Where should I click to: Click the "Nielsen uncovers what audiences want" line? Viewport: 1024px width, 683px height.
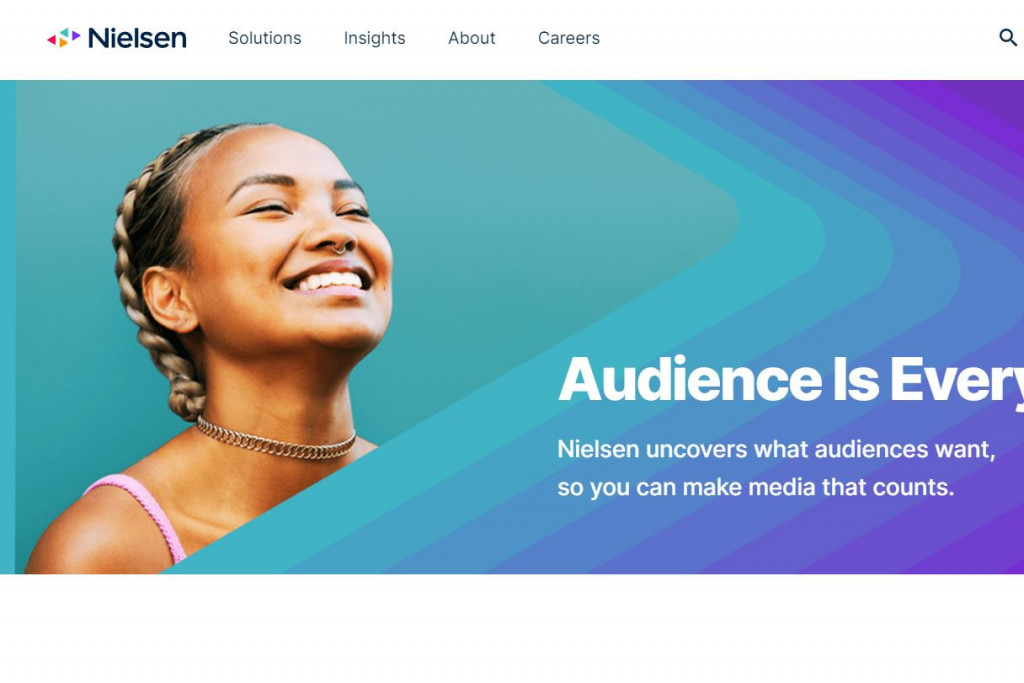776,449
